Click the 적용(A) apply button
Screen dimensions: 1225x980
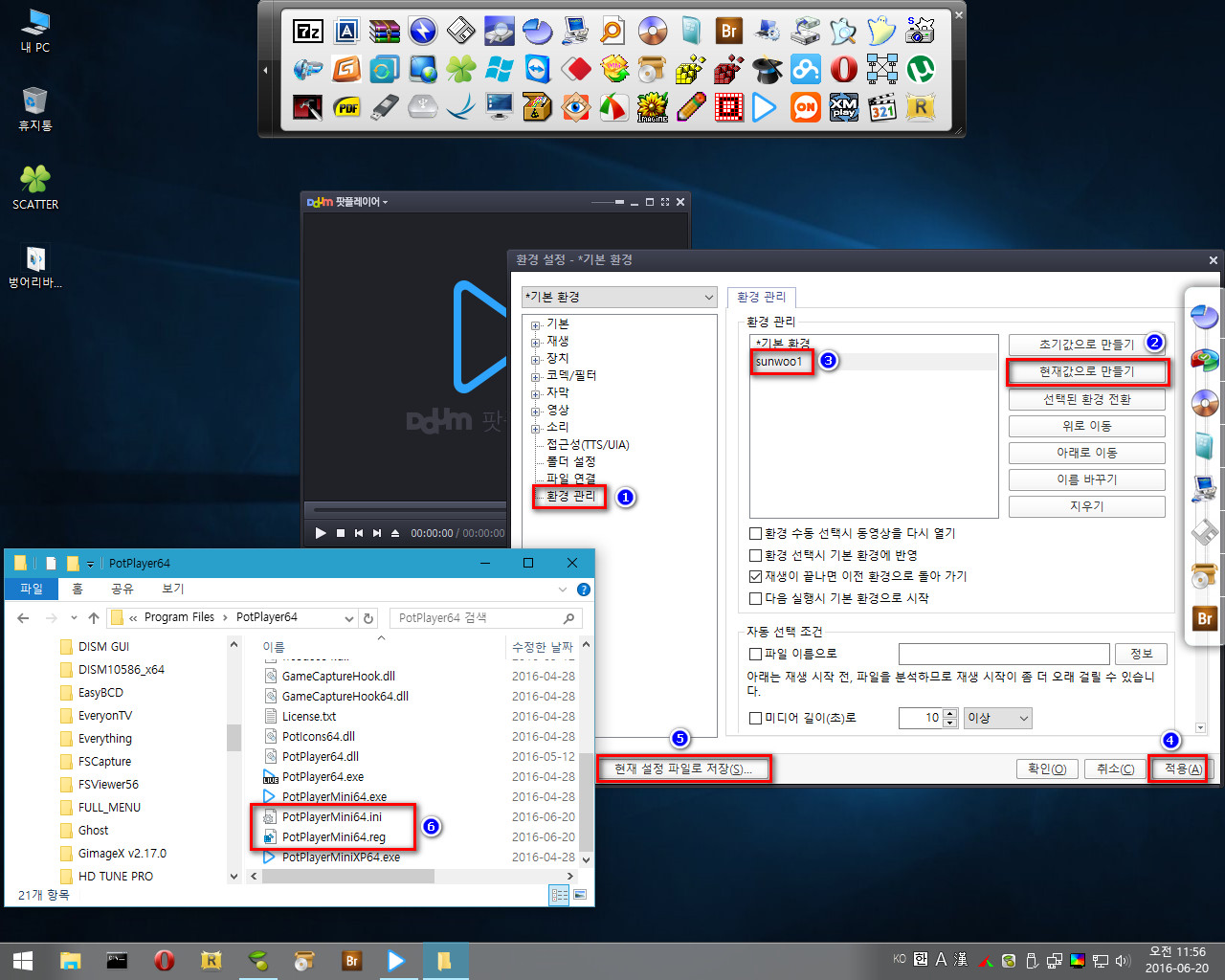click(x=1184, y=768)
